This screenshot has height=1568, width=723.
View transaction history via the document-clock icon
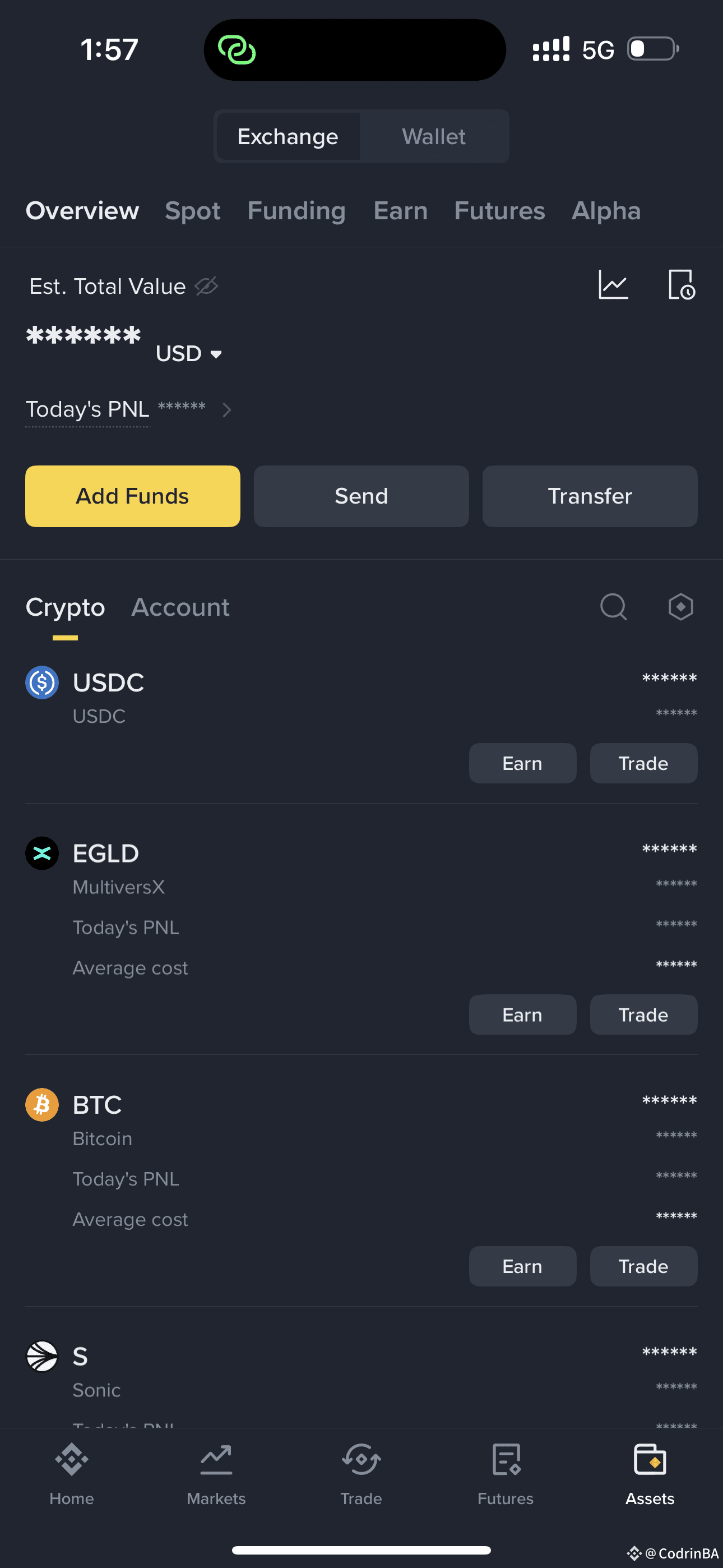(x=681, y=284)
